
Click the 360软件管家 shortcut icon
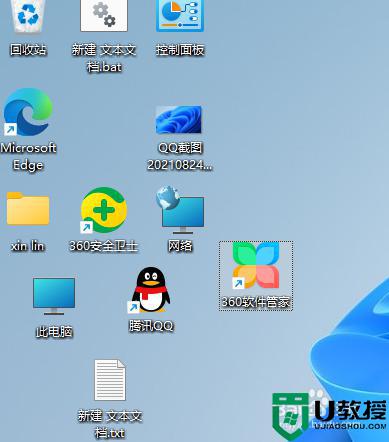(x=256, y=265)
